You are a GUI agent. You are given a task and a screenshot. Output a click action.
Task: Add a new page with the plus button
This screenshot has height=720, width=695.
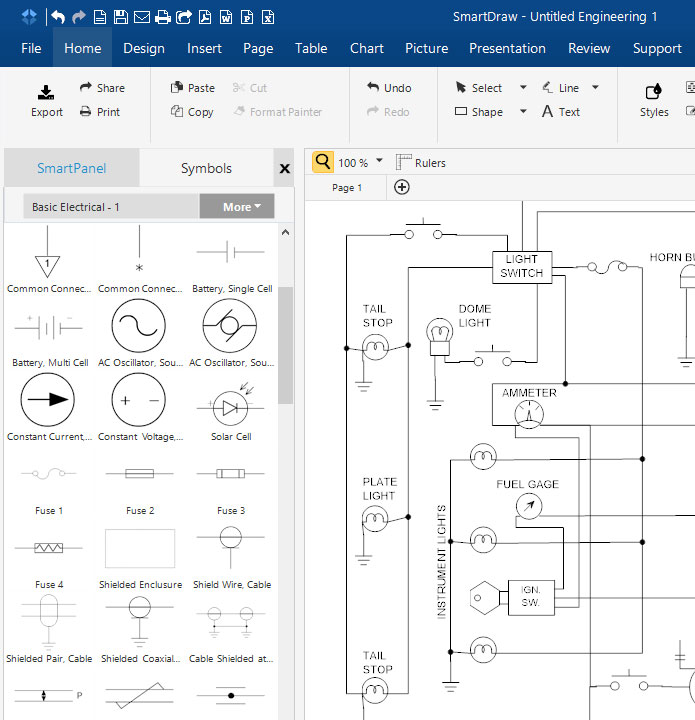click(x=402, y=187)
